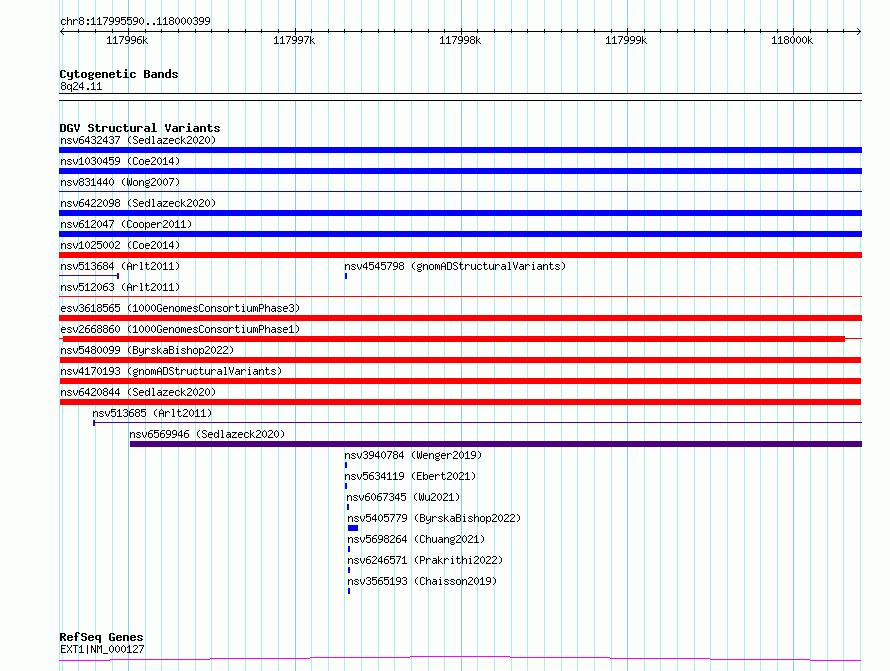Select the 8q24.11 band label
Image resolution: width=890 pixels, height=671 pixels.
(81, 86)
